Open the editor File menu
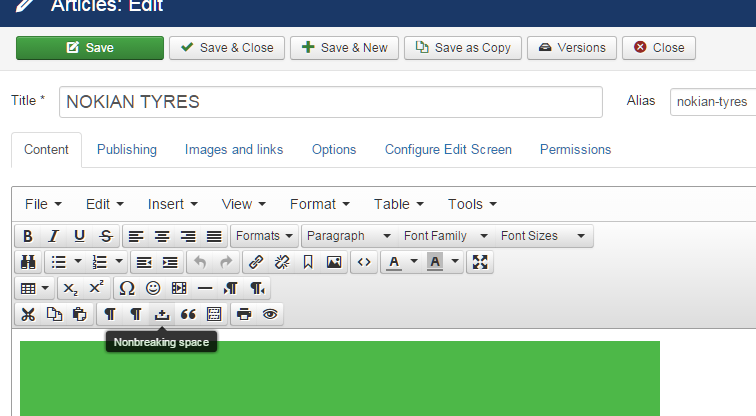This screenshot has width=756, height=416. [43, 204]
